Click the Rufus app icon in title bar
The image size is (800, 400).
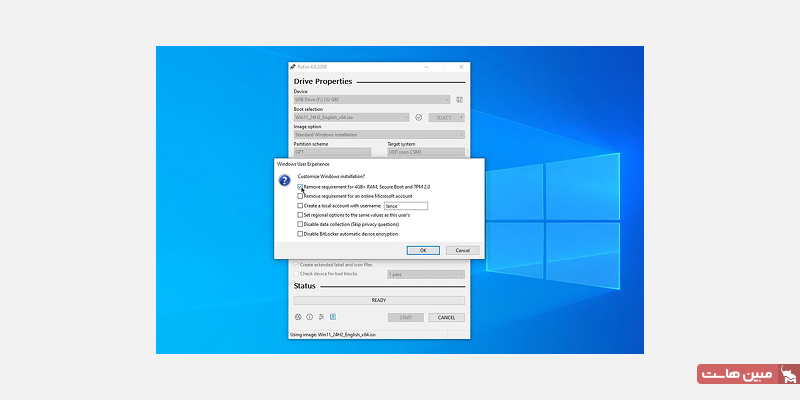[293, 67]
